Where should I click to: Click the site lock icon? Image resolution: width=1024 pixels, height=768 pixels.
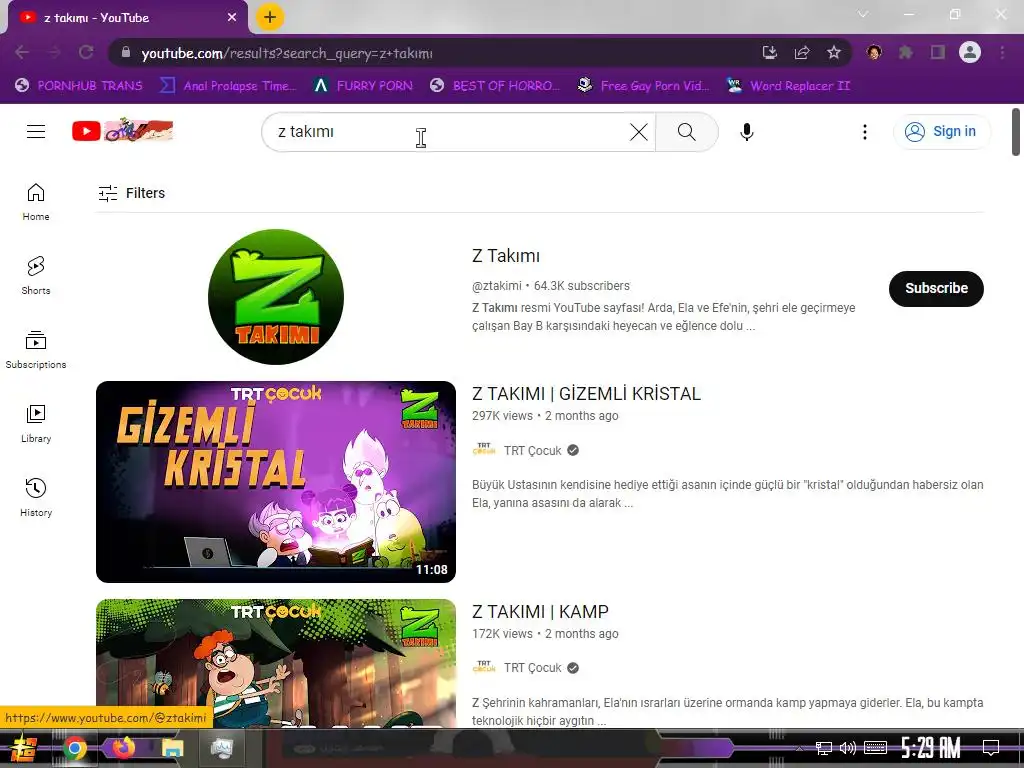(126, 52)
